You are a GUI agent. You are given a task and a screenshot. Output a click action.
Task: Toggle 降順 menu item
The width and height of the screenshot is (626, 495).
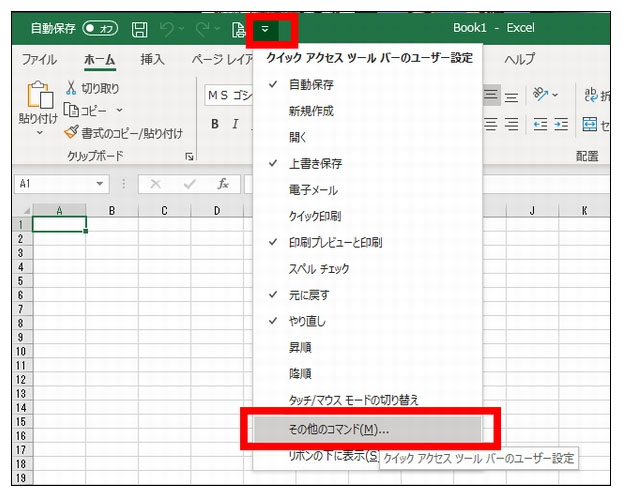[x=368, y=374]
